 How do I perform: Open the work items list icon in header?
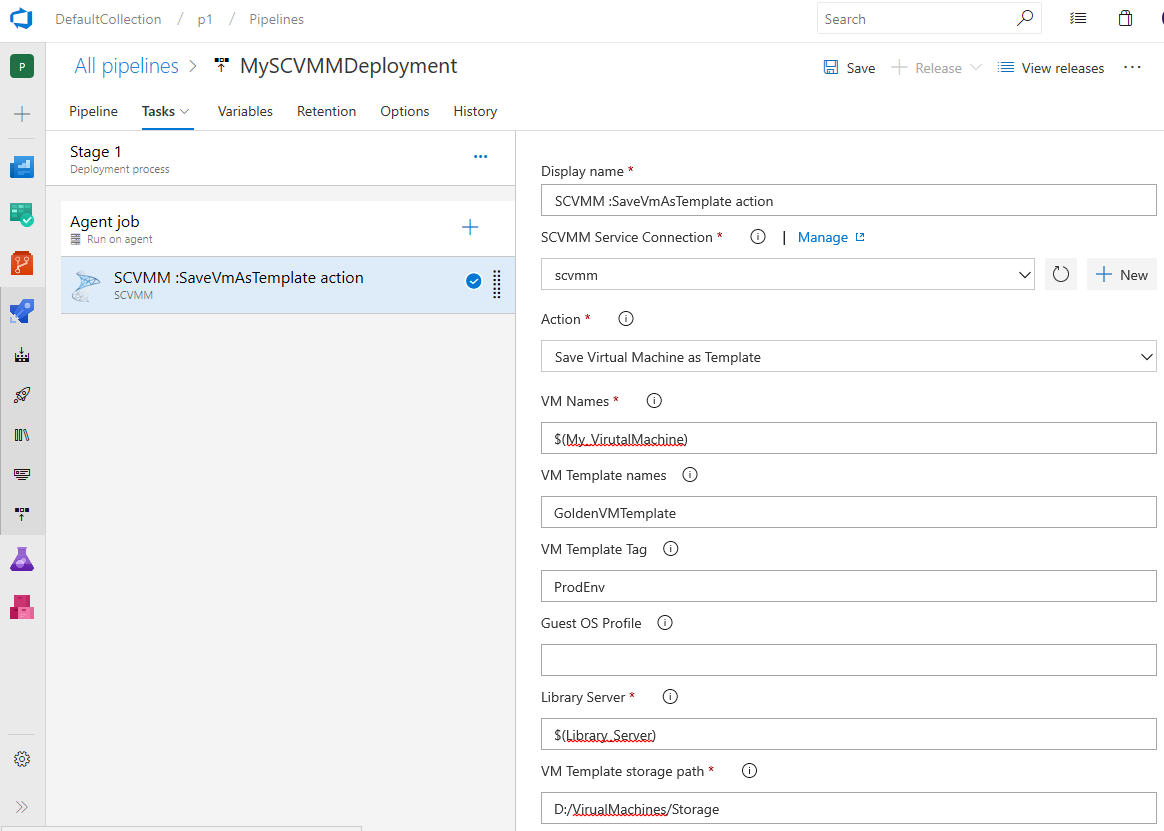coord(1078,19)
